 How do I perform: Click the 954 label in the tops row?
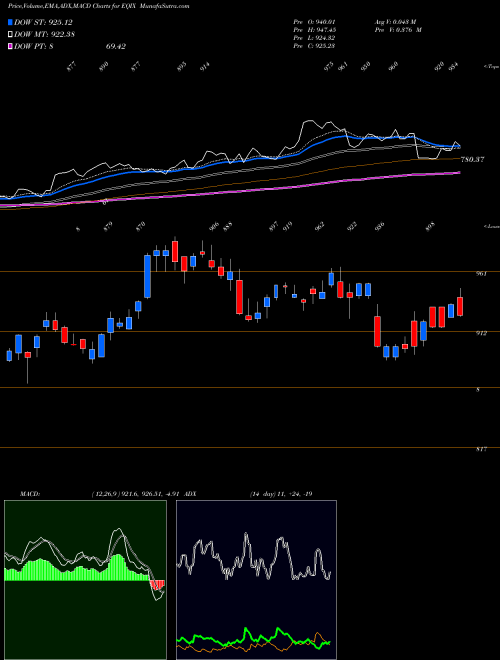click(x=453, y=66)
